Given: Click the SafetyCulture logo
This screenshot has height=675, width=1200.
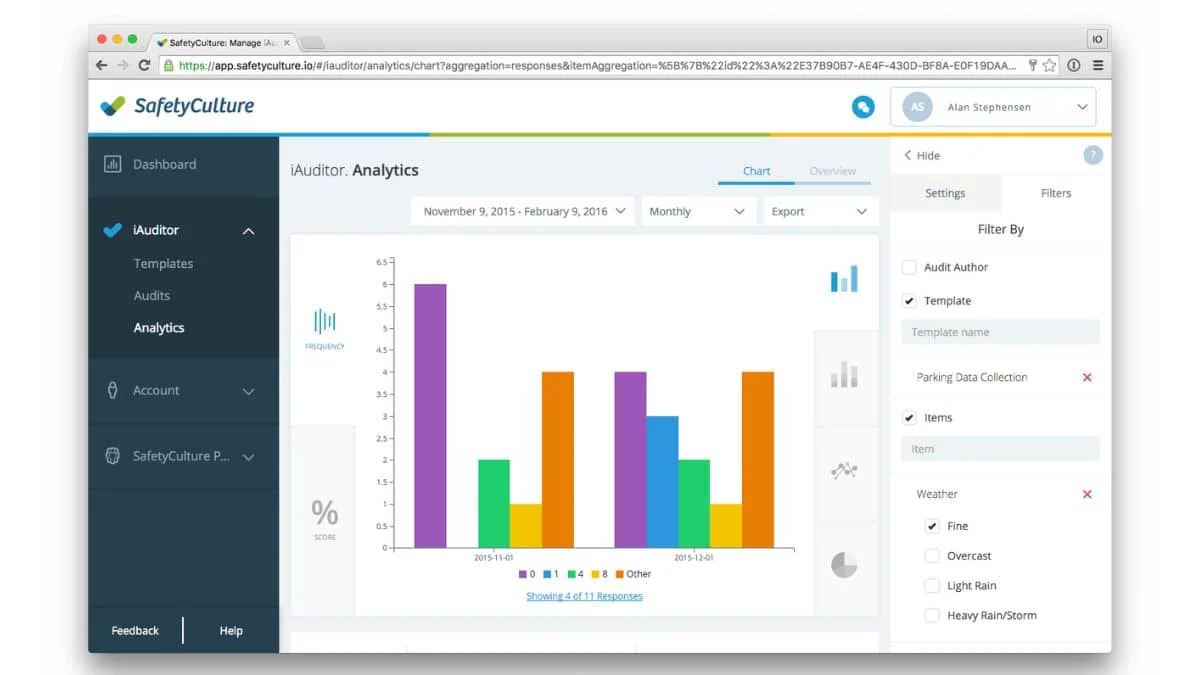Looking at the screenshot, I should (178, 106).
